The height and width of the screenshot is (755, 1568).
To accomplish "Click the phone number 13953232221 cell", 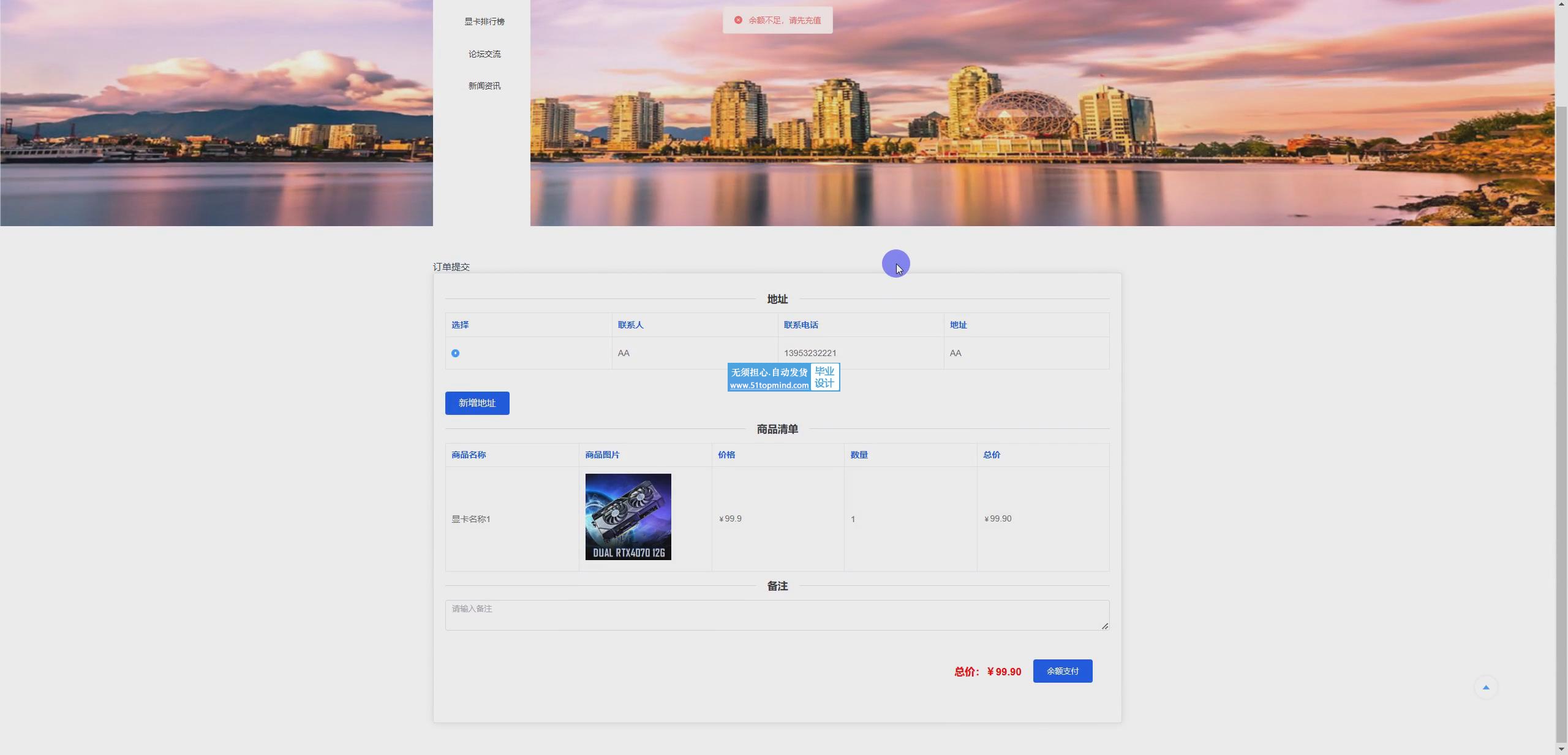I will [810, 353].
